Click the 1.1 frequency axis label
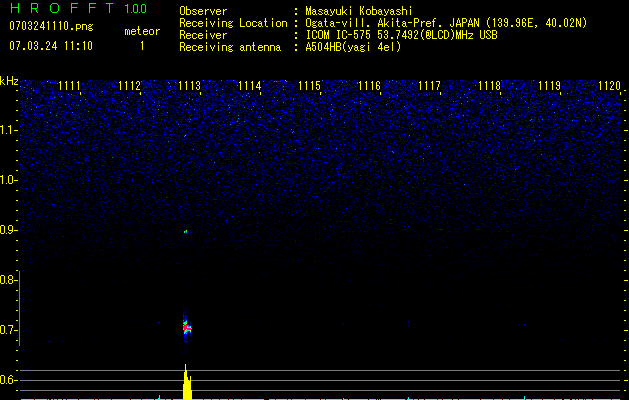Screen dimensions: 629x400 [x=9, y=130]
